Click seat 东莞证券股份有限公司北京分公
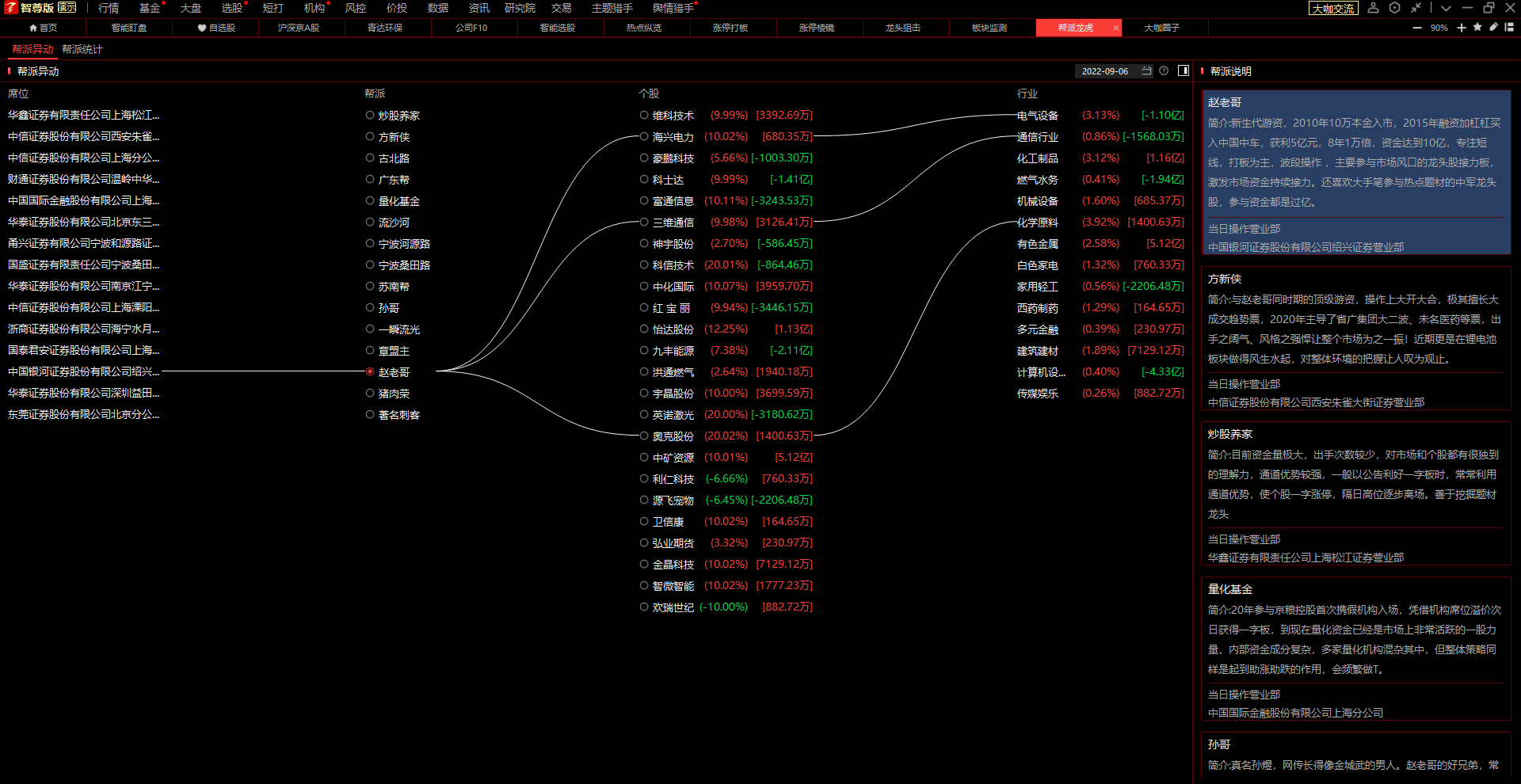Viewport: 1521px width, 784px height. coord(83,414)
